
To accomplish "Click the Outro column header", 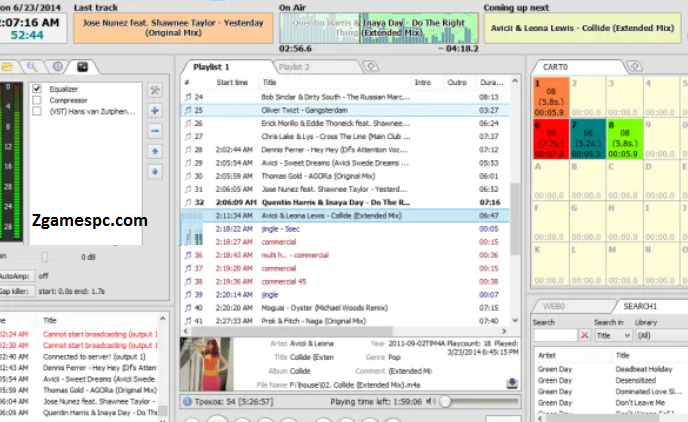I will coord(457,82).
